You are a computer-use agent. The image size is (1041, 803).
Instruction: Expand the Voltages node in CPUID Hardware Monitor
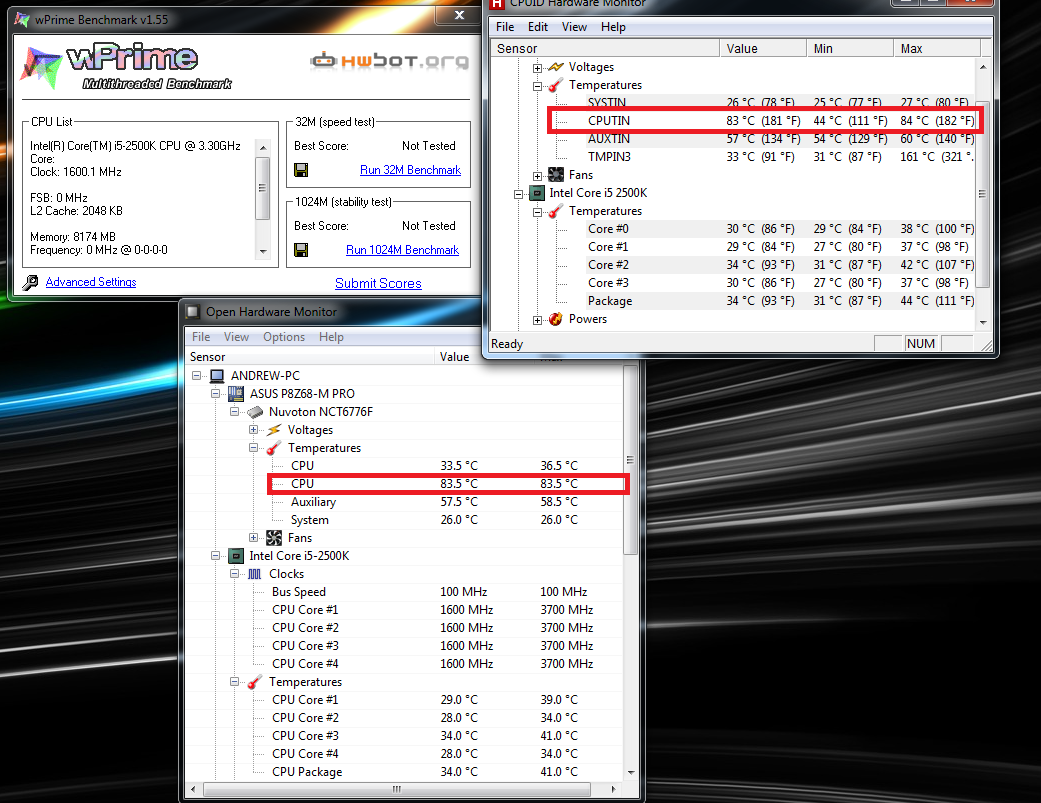pos(537,67)
